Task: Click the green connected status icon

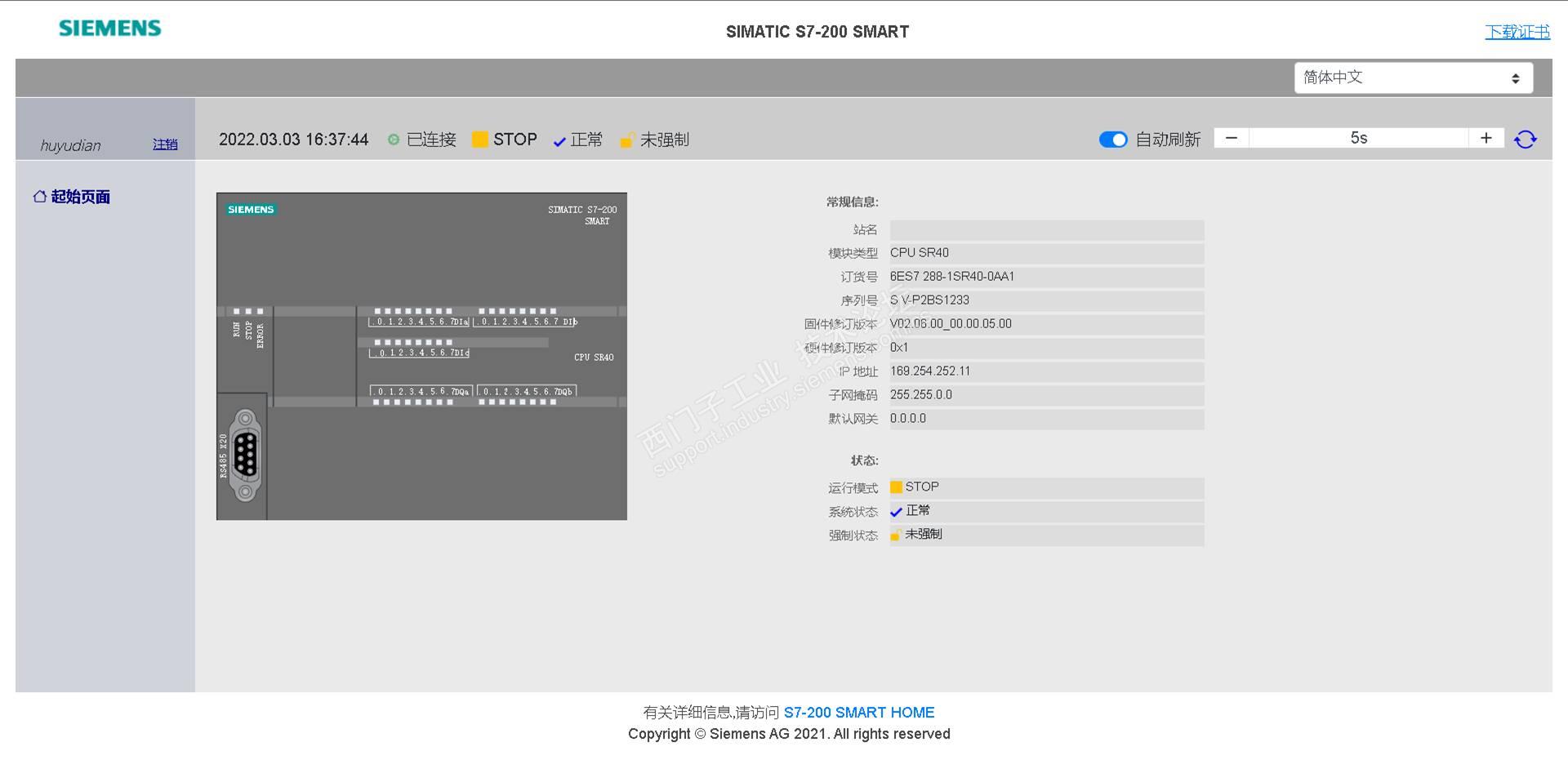Action: (394, 140)
